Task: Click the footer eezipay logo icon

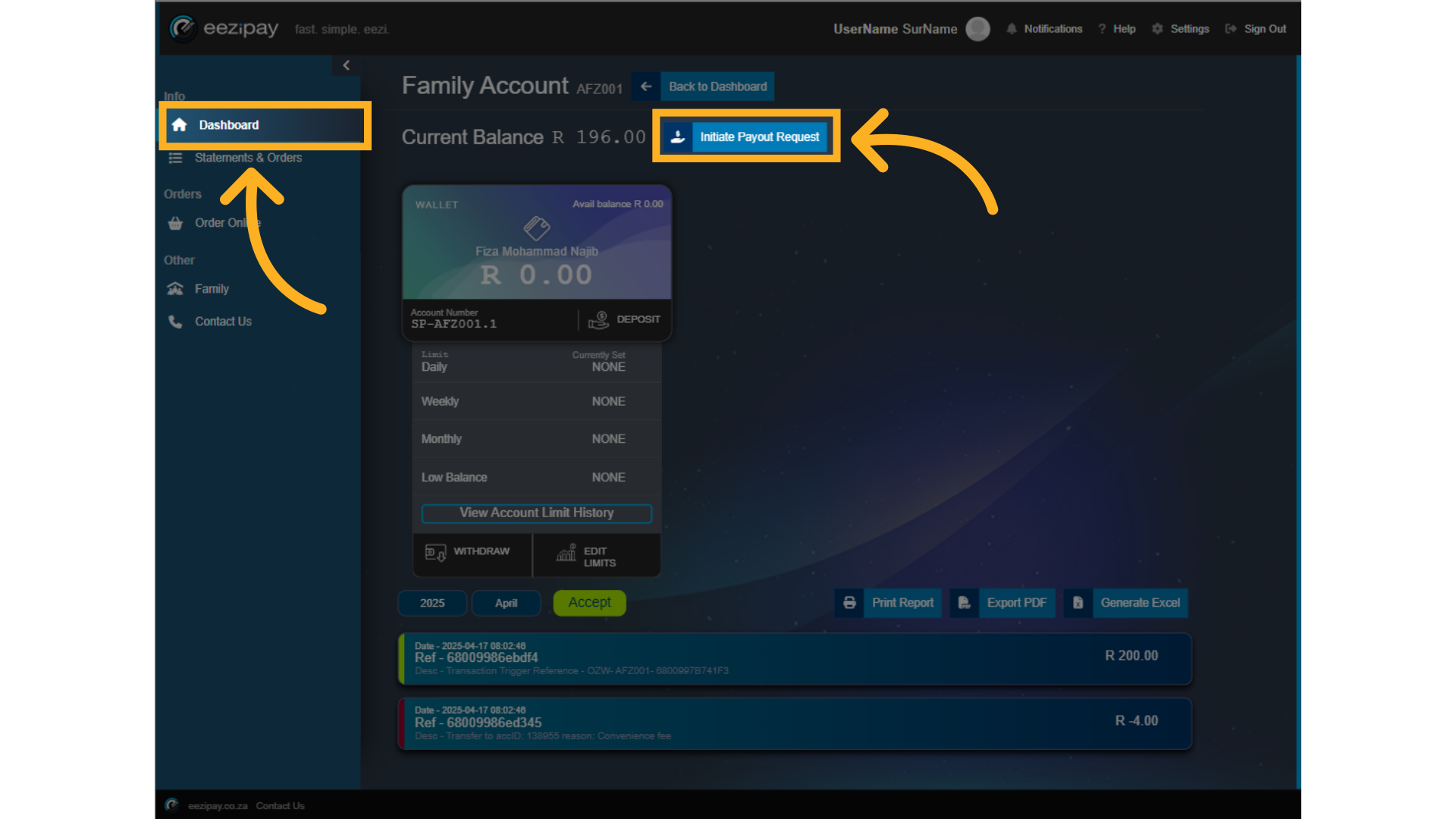Action: [171, 805]
